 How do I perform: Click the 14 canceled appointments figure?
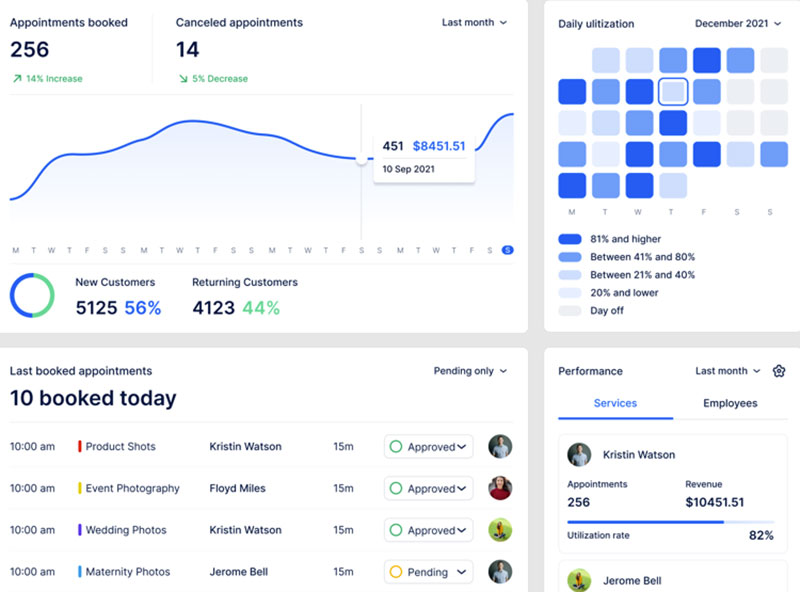187,50
